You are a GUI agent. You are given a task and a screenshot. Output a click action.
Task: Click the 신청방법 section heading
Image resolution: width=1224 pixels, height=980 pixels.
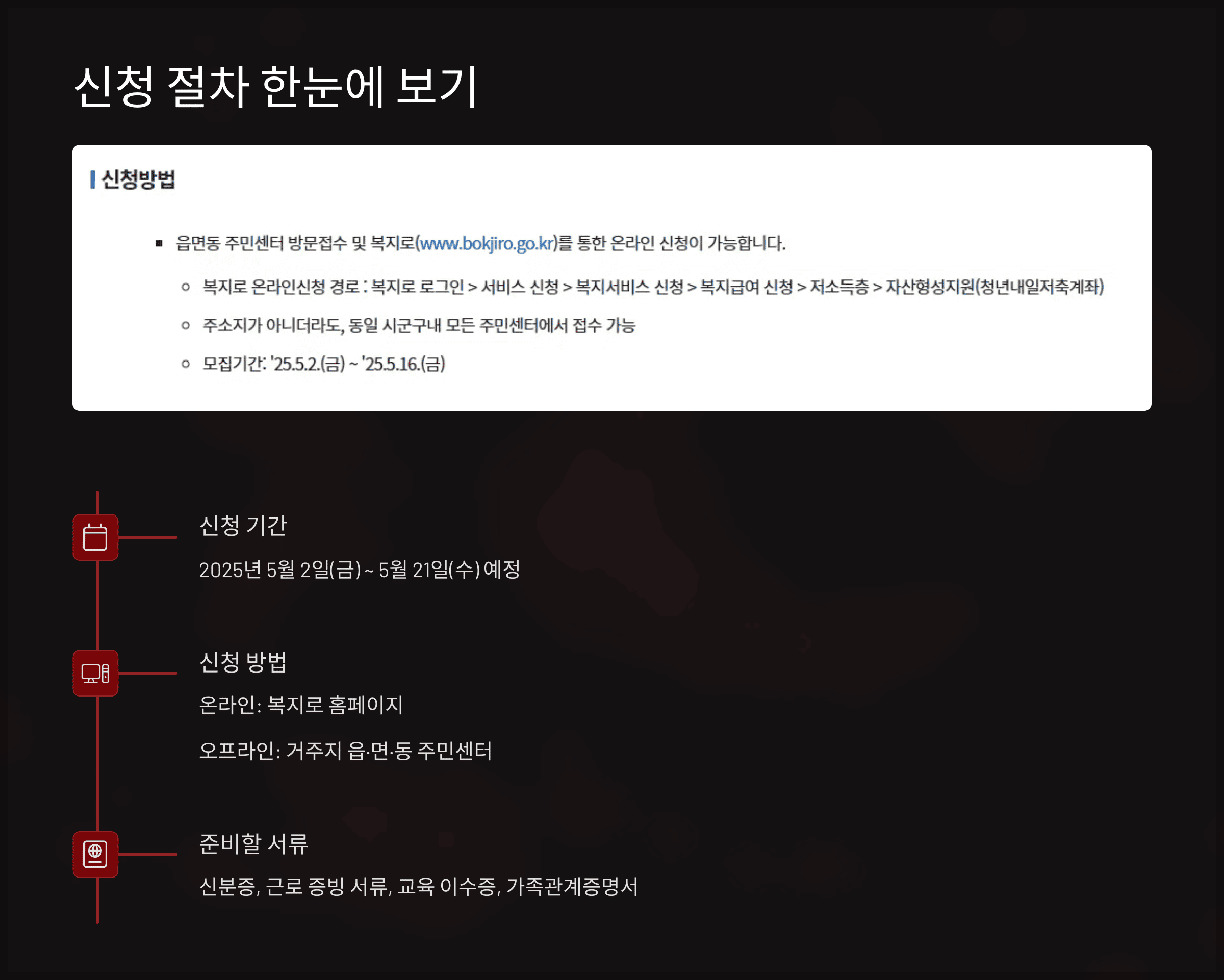(x=138, y=179)
